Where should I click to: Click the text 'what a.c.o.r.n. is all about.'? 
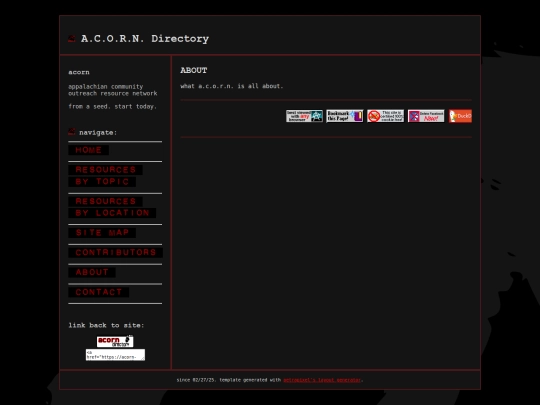coord(231,86)
